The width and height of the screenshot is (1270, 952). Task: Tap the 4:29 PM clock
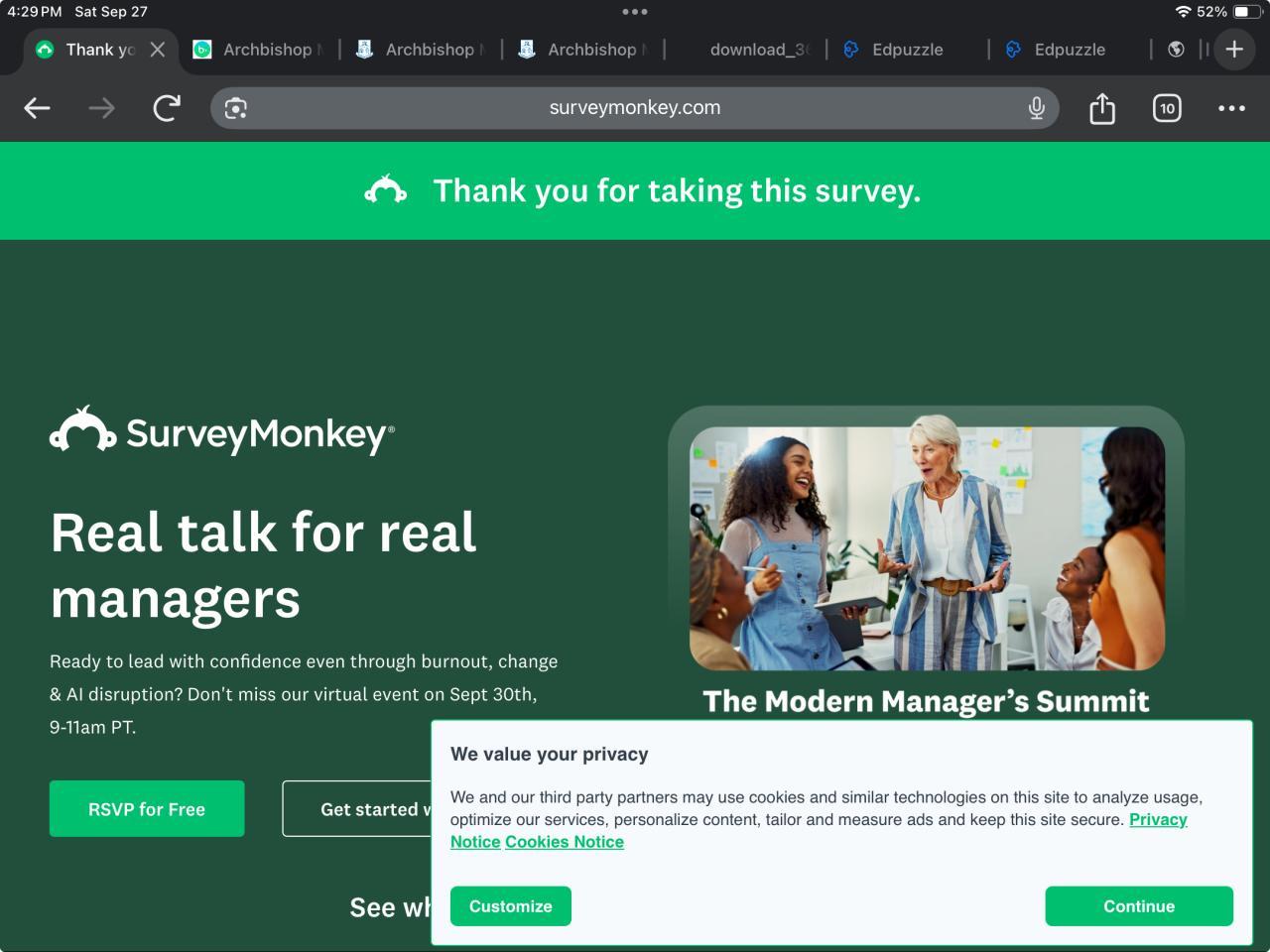(x=35, y=12)
